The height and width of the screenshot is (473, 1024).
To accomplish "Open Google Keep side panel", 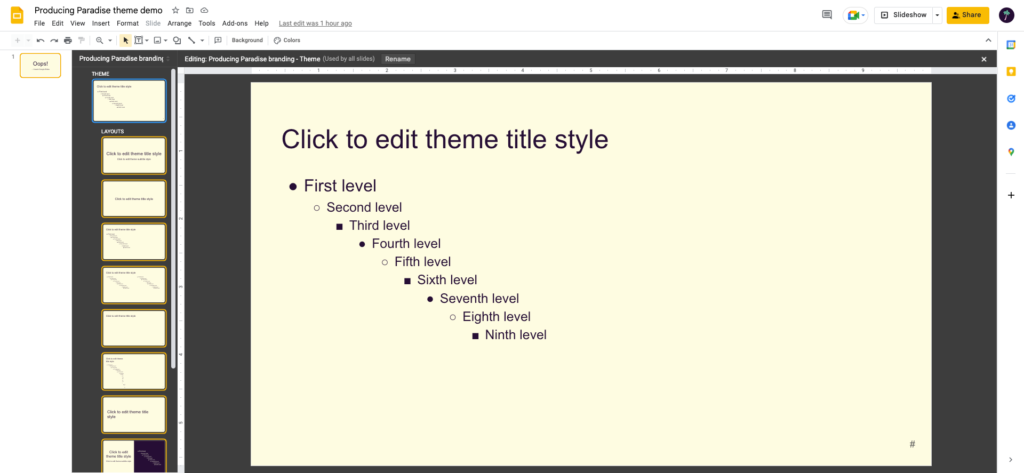I will pyautogui.click(x=1011, y=71).
